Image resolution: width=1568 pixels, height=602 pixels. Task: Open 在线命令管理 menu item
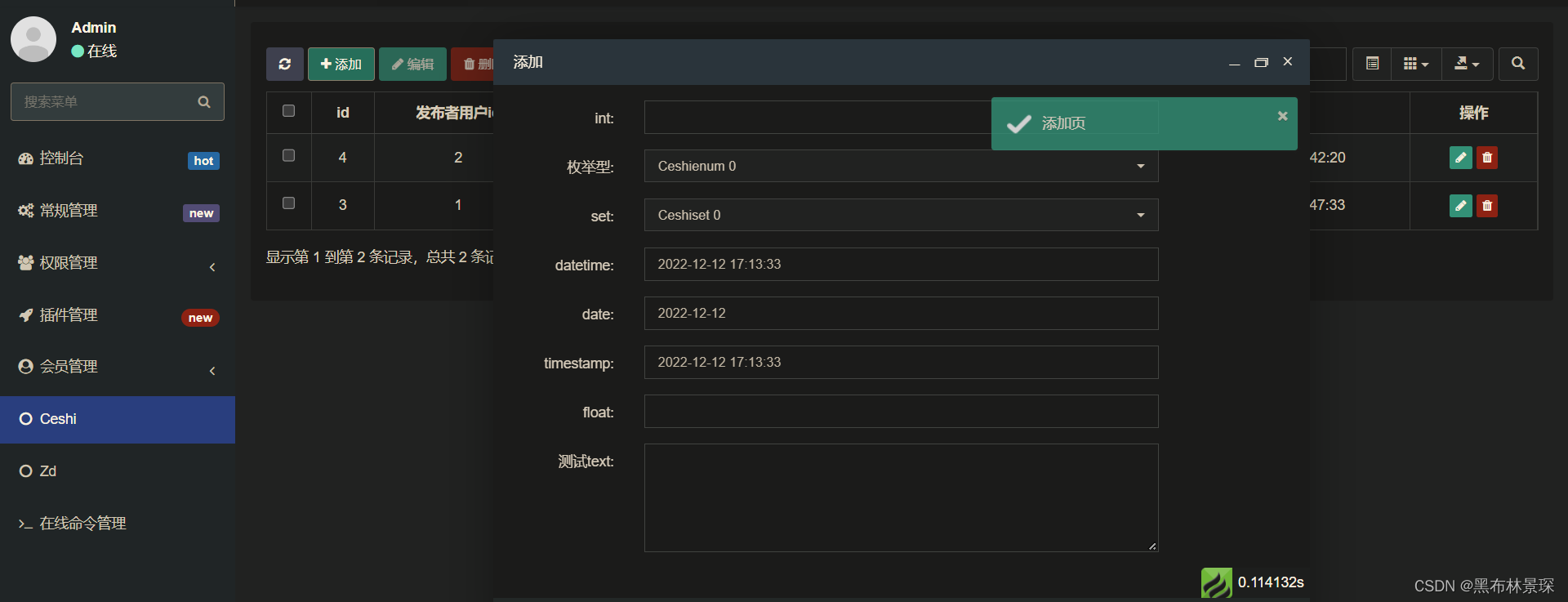(x=118, y=524)
